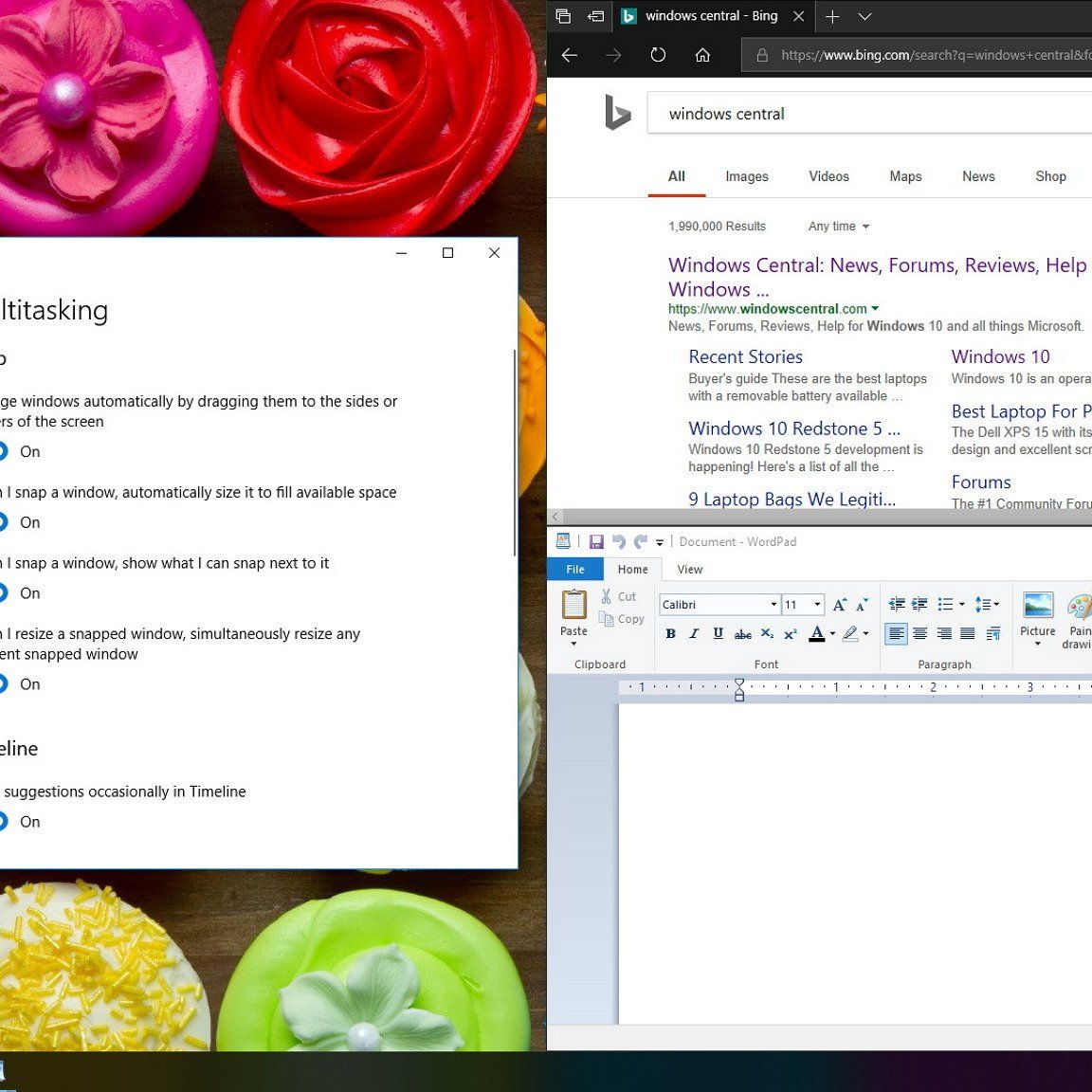Center-align the paragraph text
The height and width of the screenshot is (1092, 1092).
tap(919, 633)
